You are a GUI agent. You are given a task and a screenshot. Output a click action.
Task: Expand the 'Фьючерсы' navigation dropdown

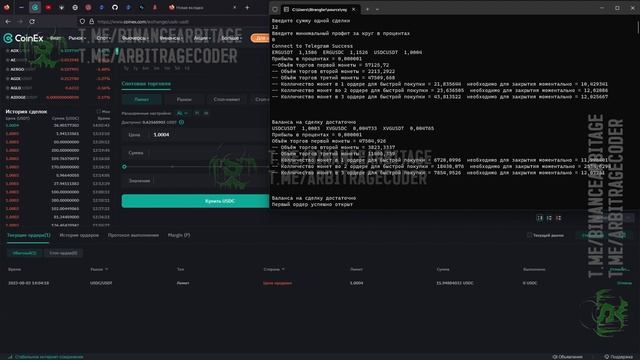click(x=135, y=38)
